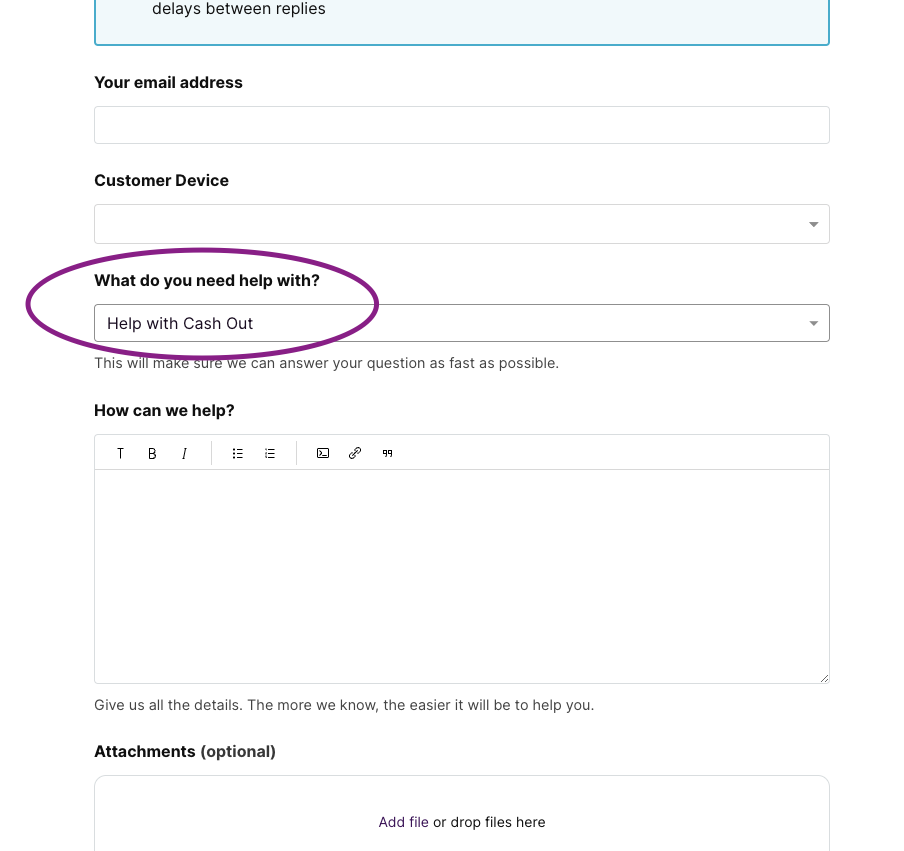
Task: Select the Bold formatting icon
Action: click(152, 453)
